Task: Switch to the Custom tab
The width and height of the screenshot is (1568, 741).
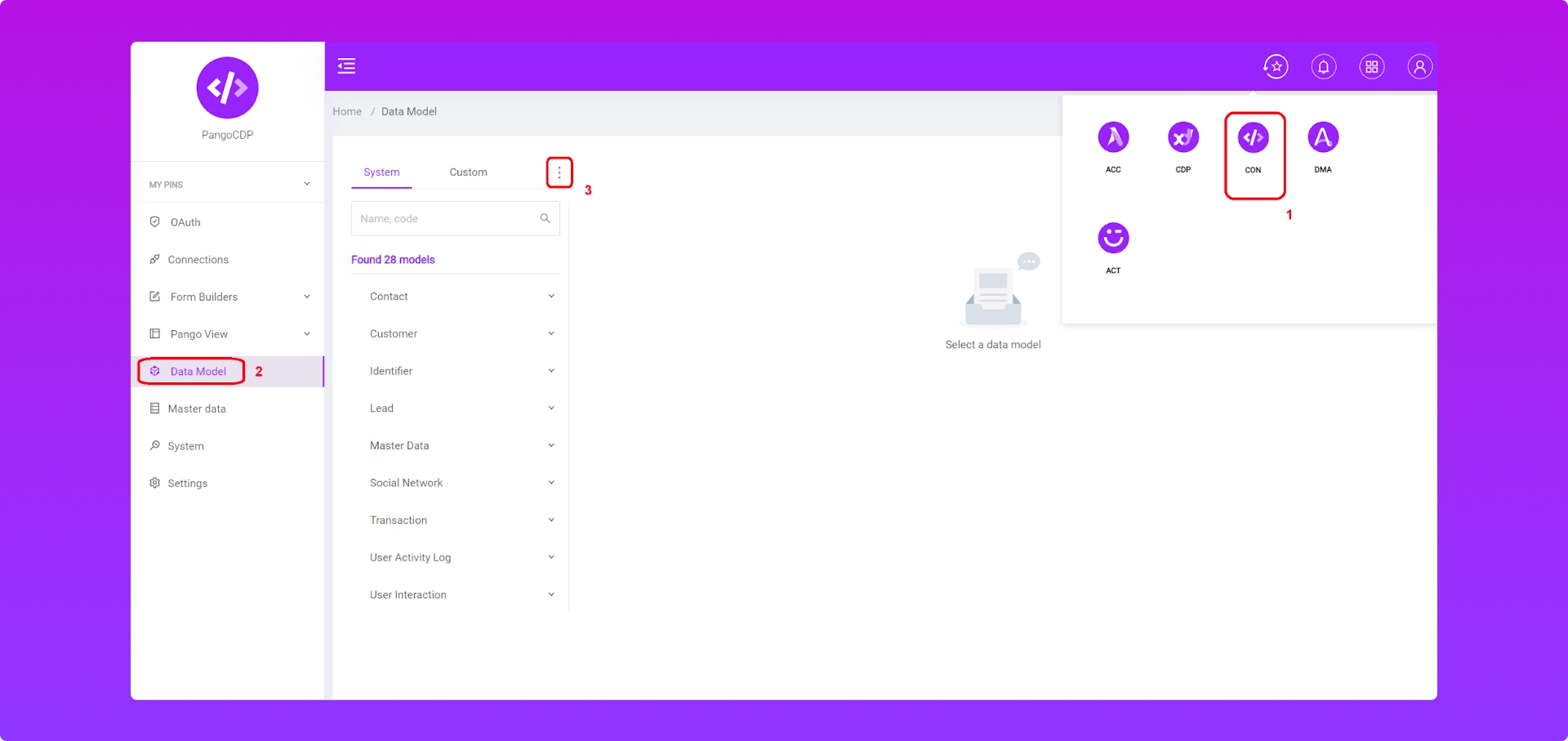Action: click(x=468, y=172)
